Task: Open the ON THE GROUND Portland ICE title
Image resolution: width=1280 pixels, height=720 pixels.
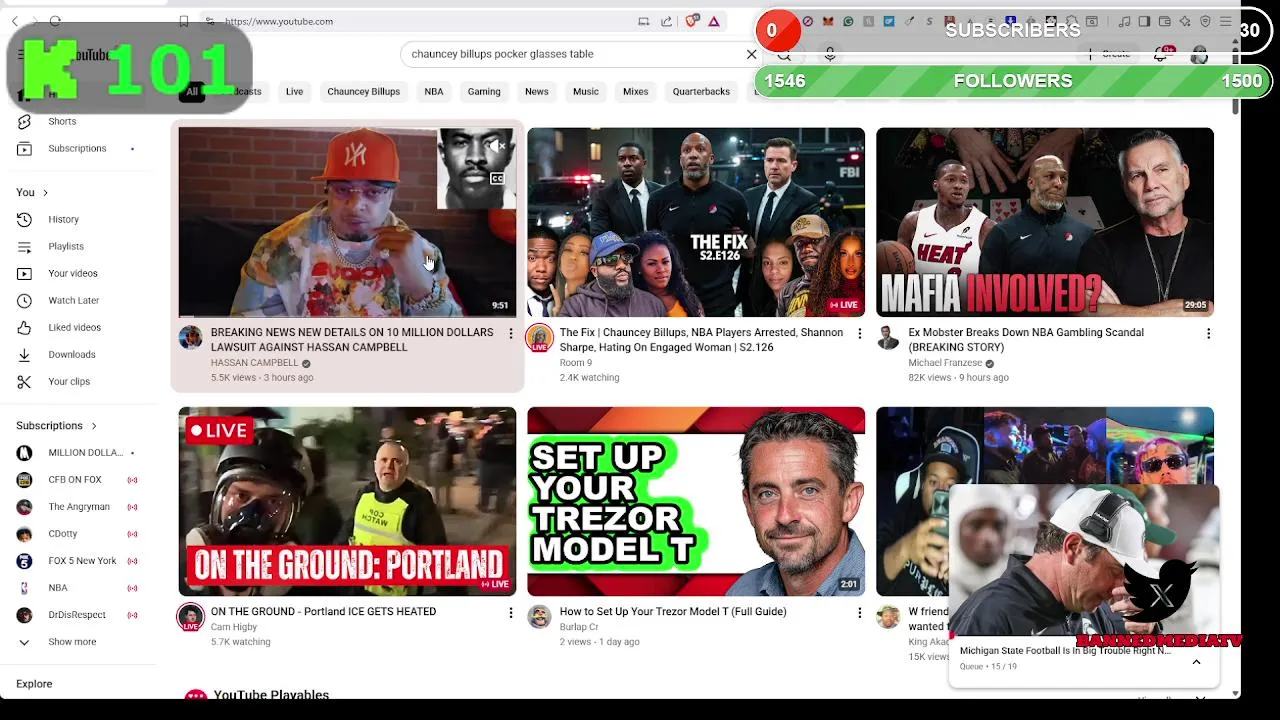Action: click(323, 612)
